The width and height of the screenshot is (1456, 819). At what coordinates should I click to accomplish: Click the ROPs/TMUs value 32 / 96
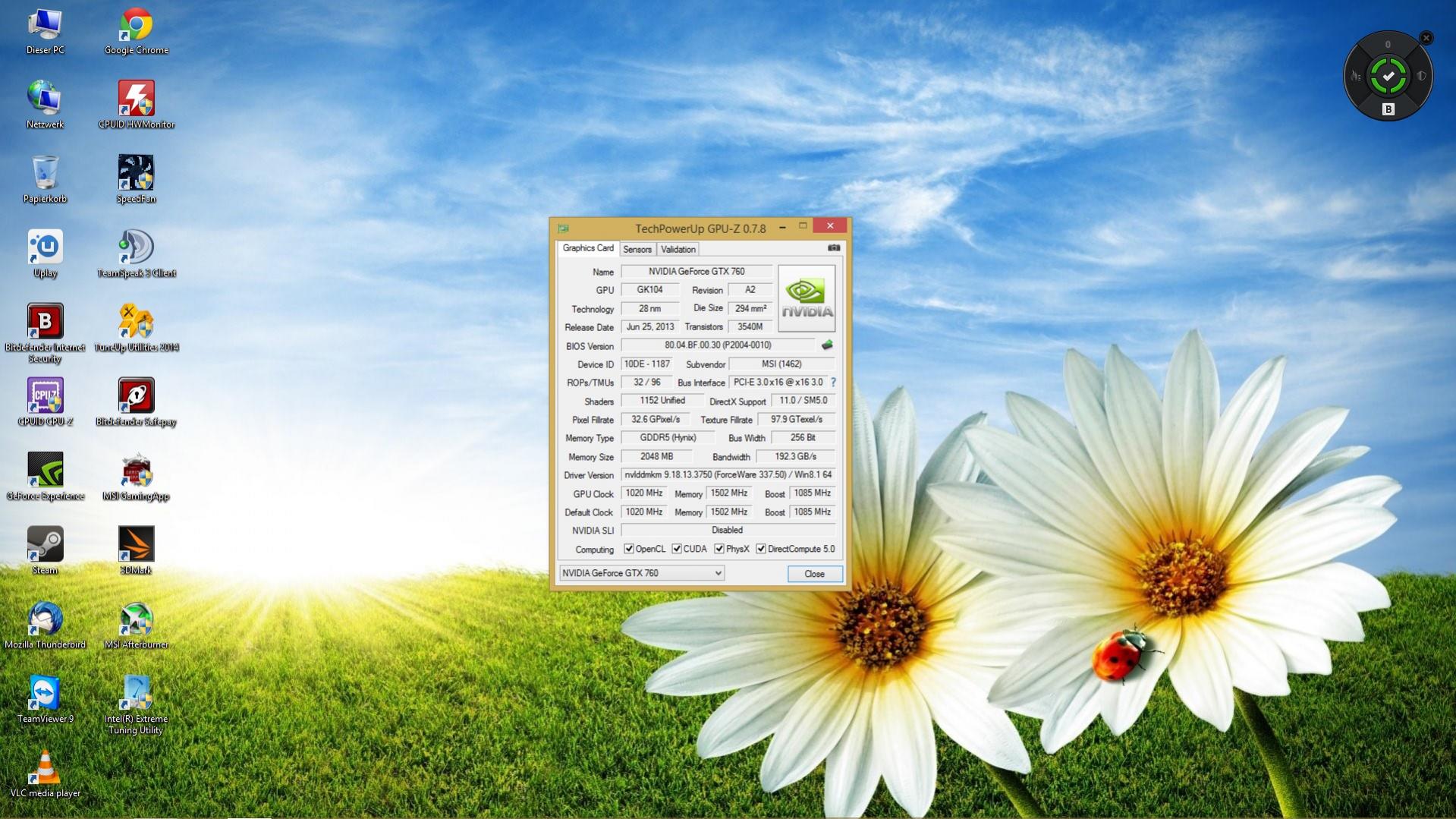click(x=646, y=382)
